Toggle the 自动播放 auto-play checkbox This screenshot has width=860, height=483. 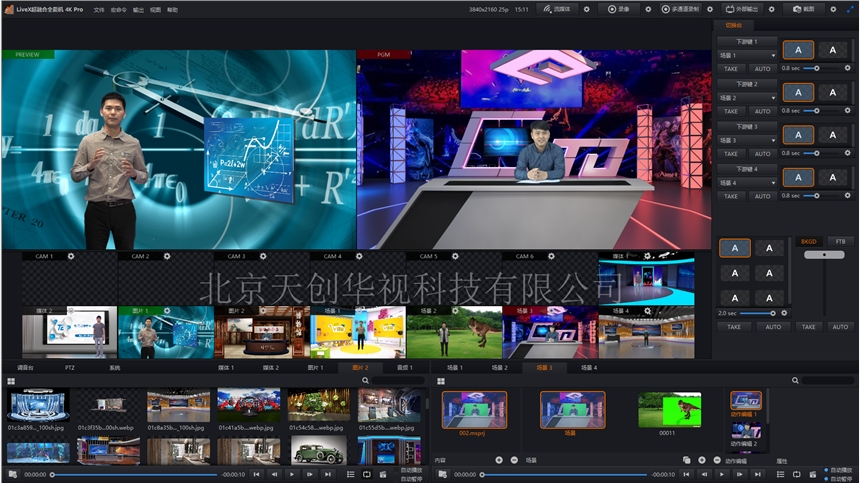pos(828,469)
